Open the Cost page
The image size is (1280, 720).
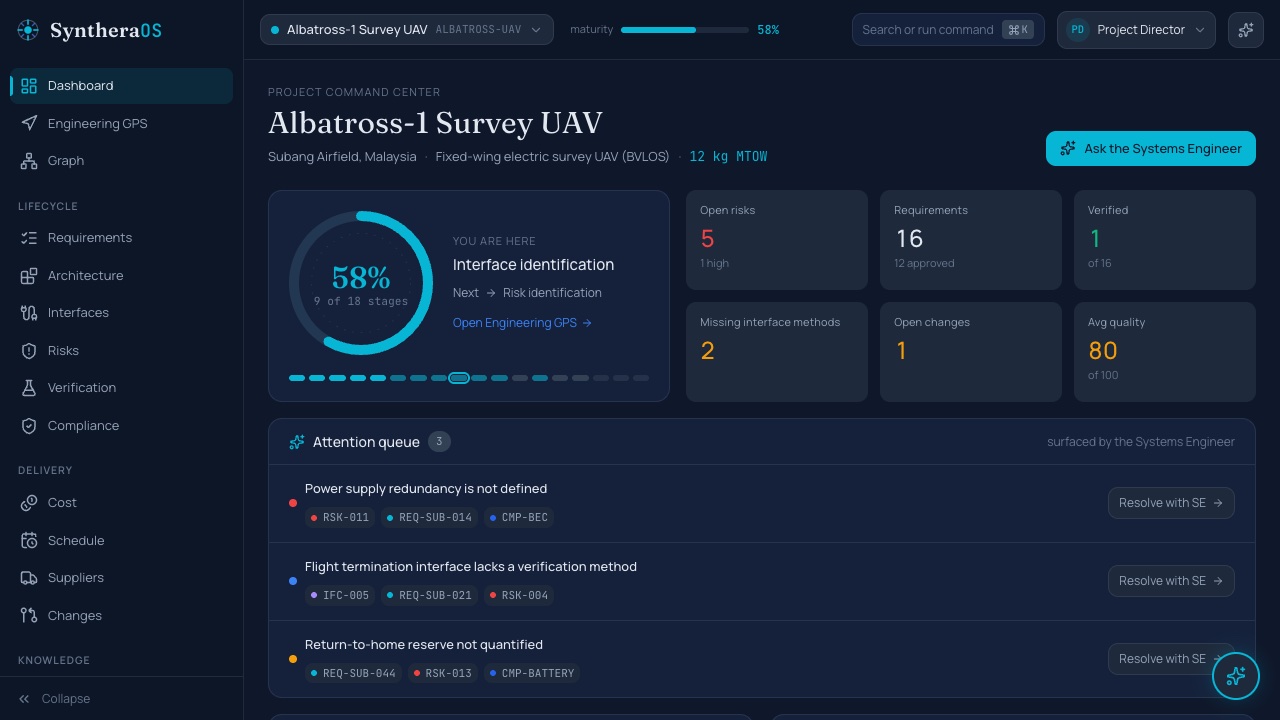(121, 503)
